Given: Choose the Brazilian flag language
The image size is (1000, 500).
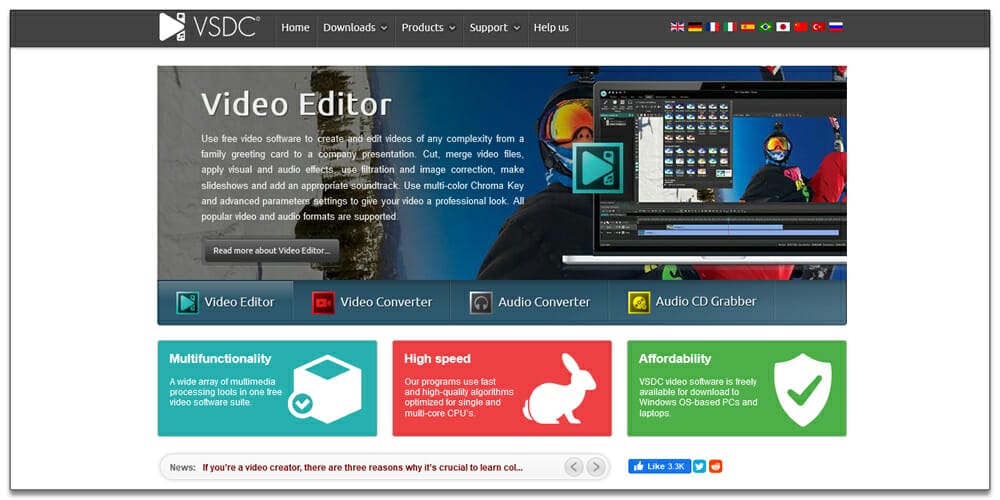Looking at the screenshot, I should click(x=766, y=27).
